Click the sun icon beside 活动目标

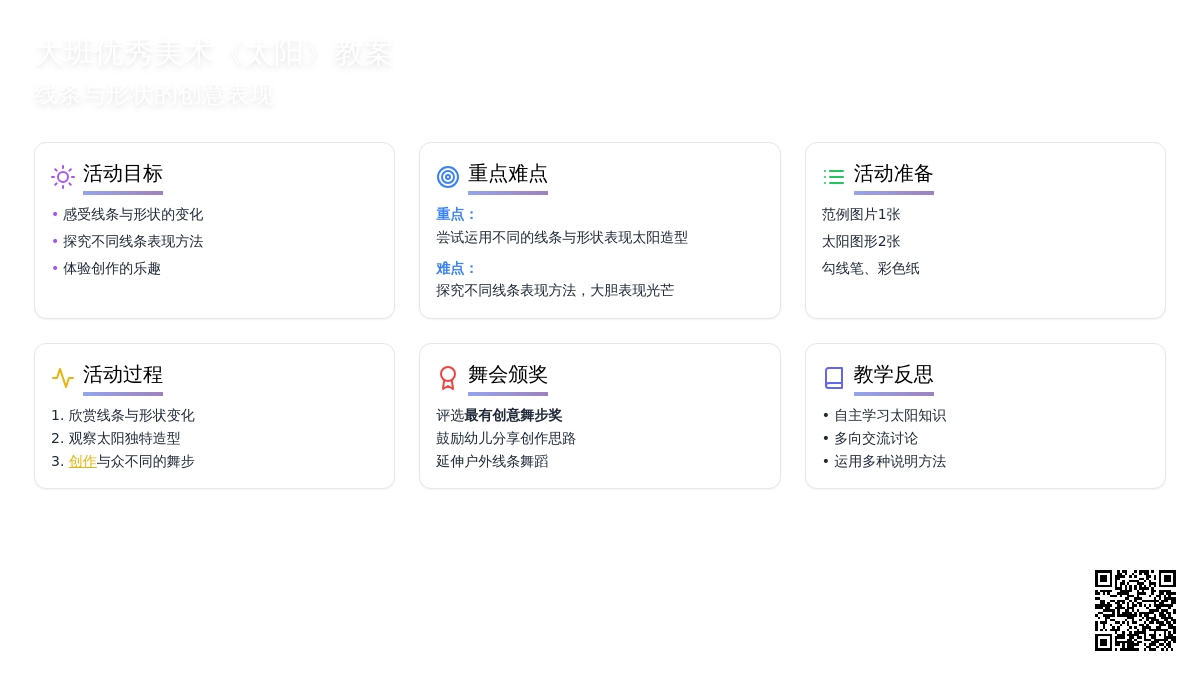[63, 177]
